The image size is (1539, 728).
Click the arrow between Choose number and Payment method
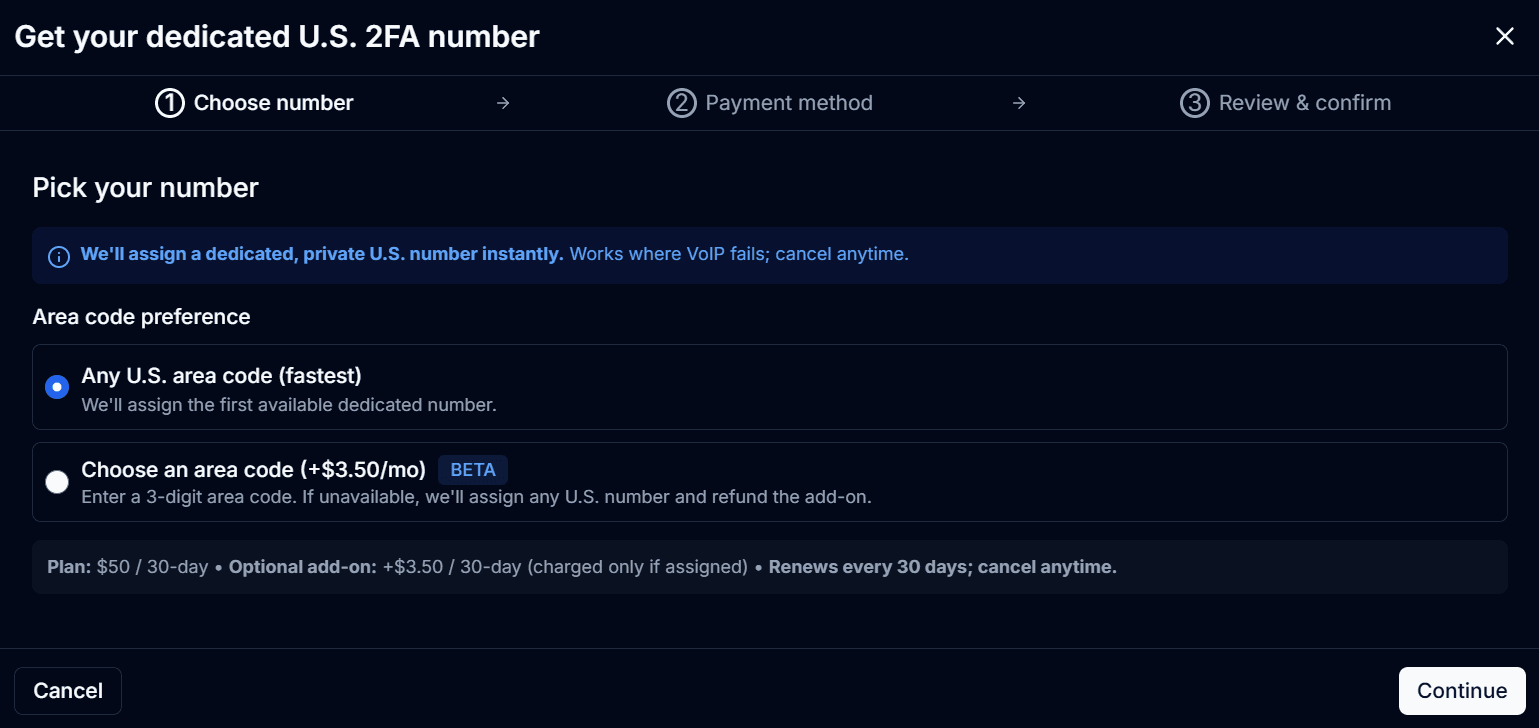(503, 102)
